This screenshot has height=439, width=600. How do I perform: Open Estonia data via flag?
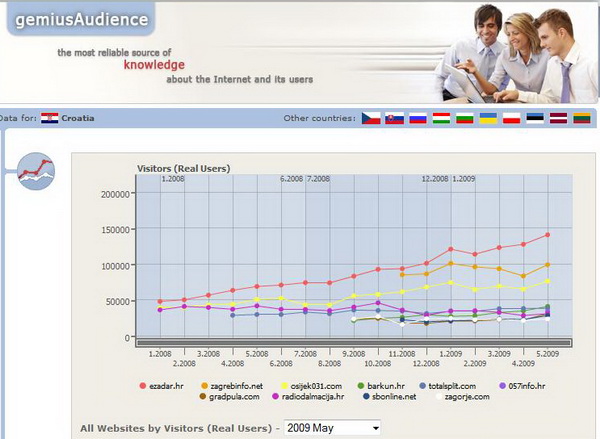(535, 118)
